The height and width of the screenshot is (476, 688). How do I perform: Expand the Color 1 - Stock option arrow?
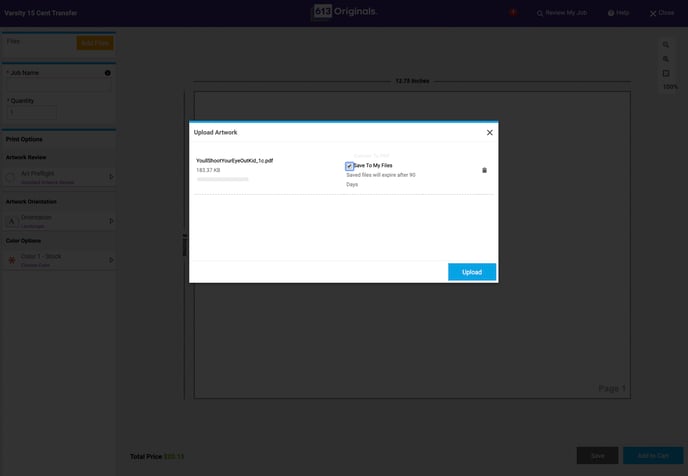[111, 260]
